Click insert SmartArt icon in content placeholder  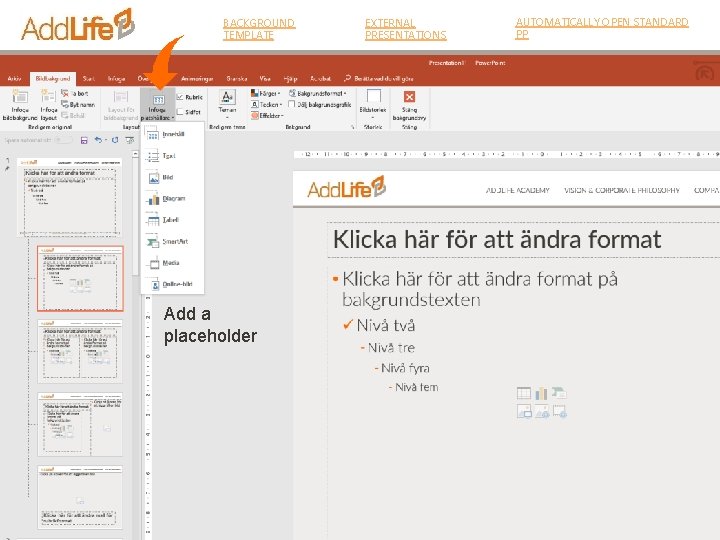559,394
